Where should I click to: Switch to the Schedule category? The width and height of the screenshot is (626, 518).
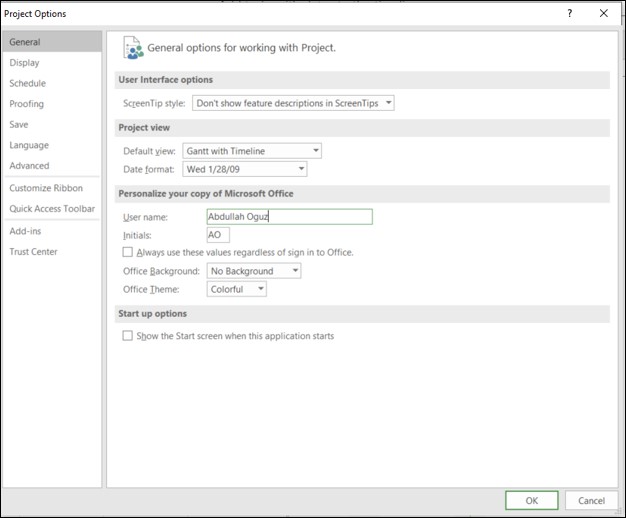coord(28,84)
